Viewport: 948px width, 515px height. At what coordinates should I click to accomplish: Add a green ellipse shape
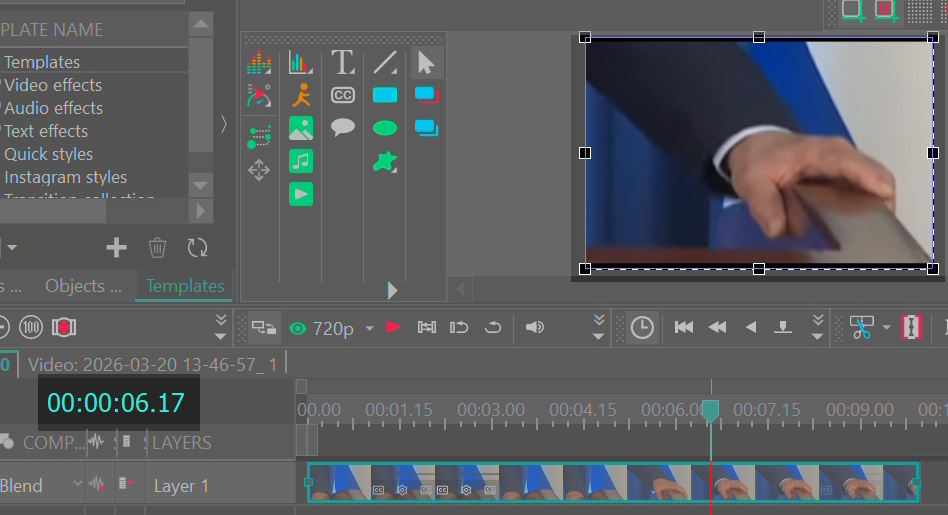pos(385,128)
